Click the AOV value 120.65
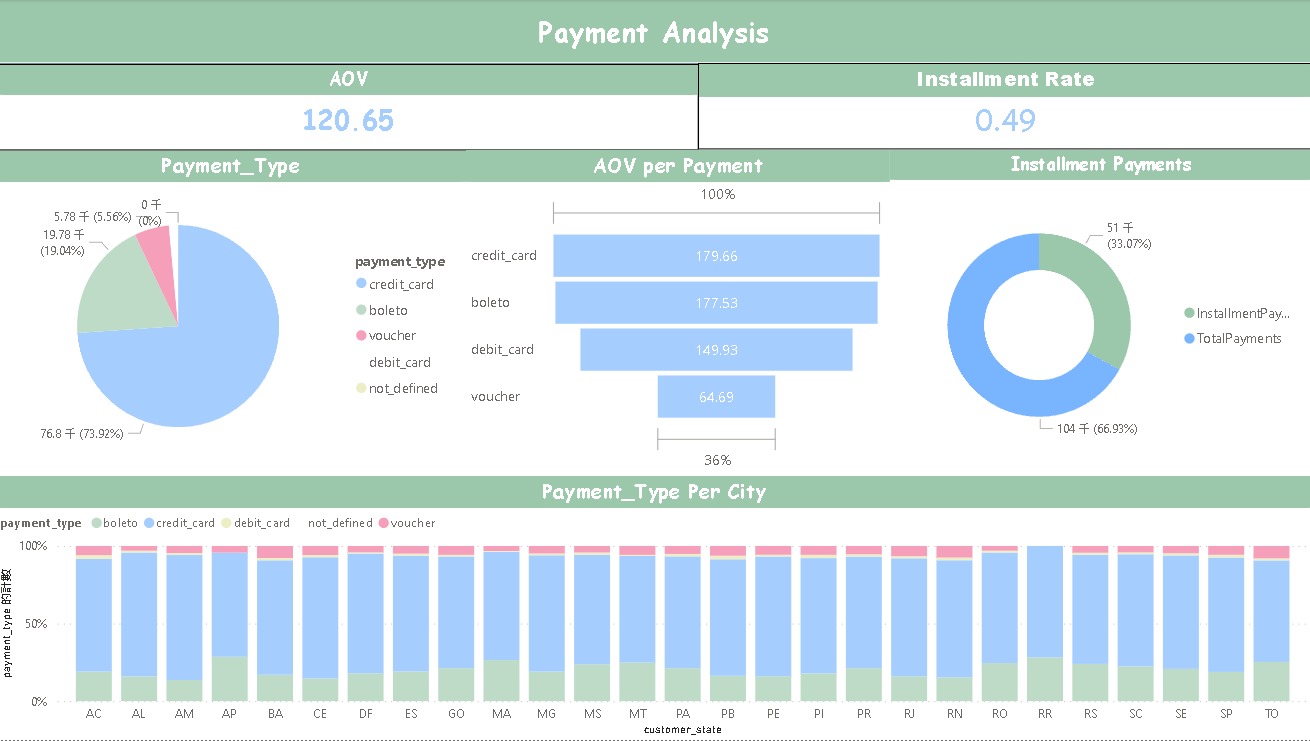The height and width of the screenshot is (741, 1310). 347,120
